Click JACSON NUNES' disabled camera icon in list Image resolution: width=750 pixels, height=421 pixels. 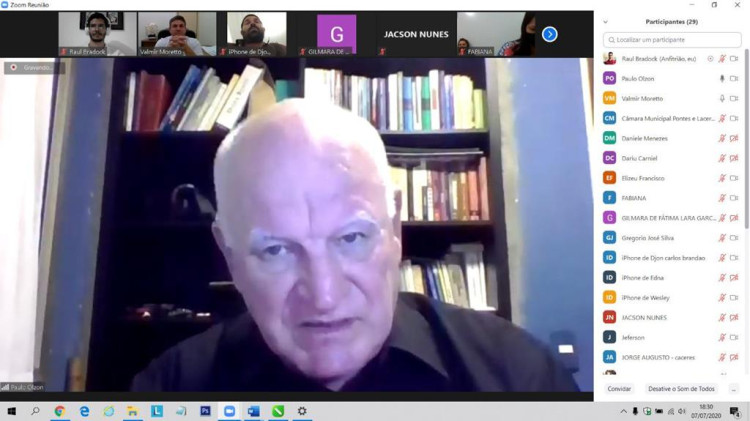point(734,317)
